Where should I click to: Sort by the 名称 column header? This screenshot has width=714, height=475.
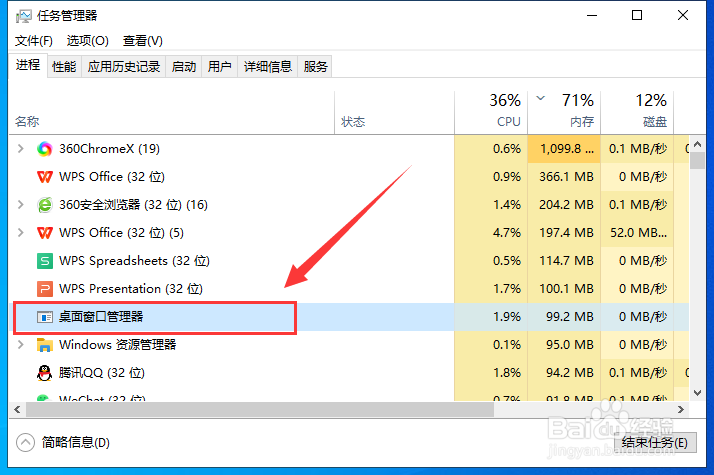pyautogui.click(x=172, y=113)
